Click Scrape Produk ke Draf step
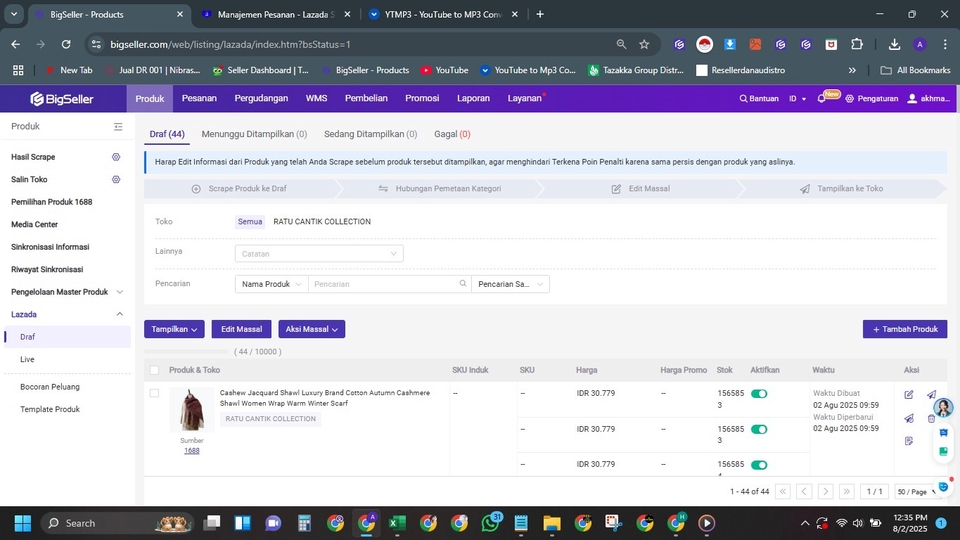 point(239,189)
